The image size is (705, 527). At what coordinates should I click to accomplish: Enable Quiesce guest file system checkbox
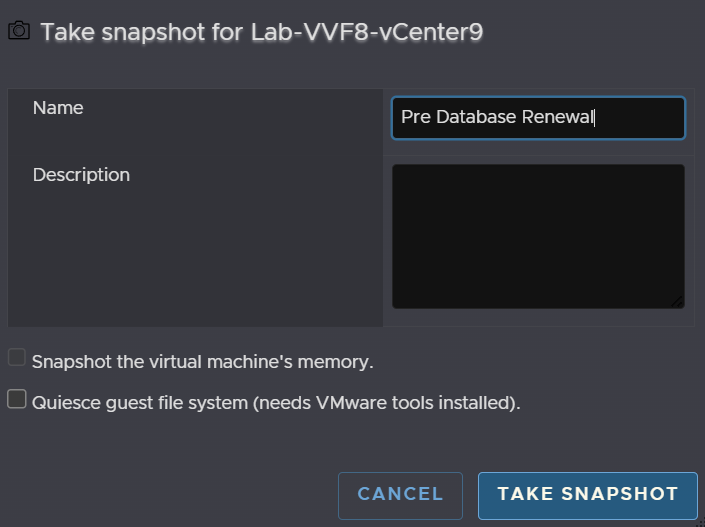17,399
